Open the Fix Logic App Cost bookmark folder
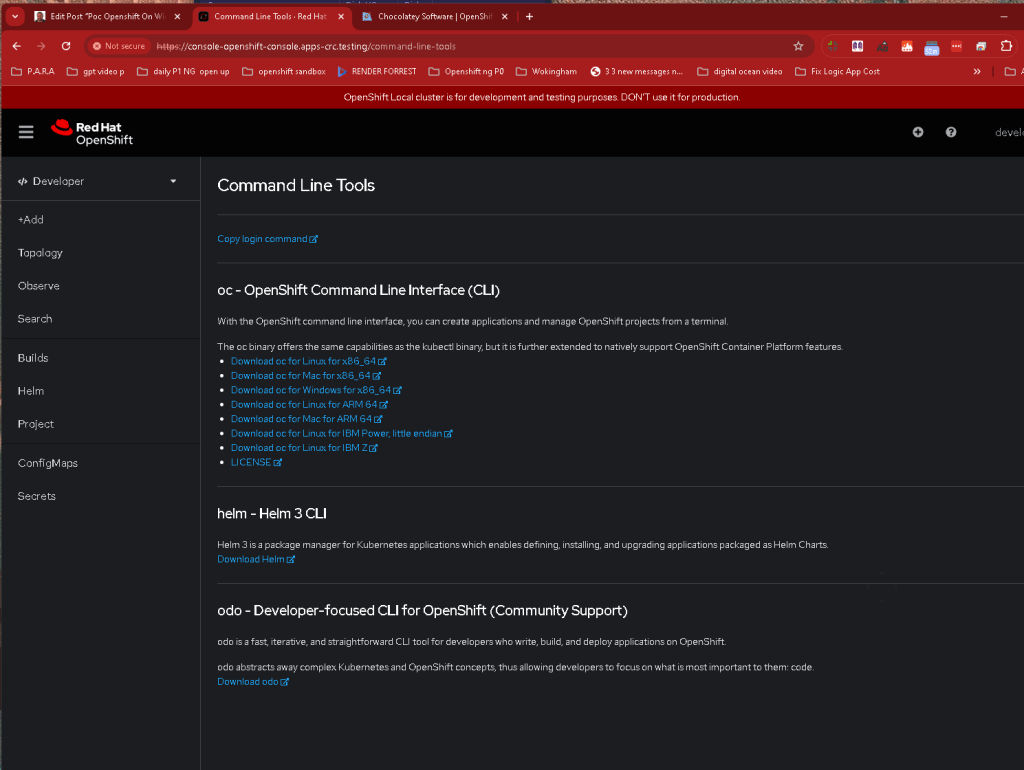 pos(837,71)
